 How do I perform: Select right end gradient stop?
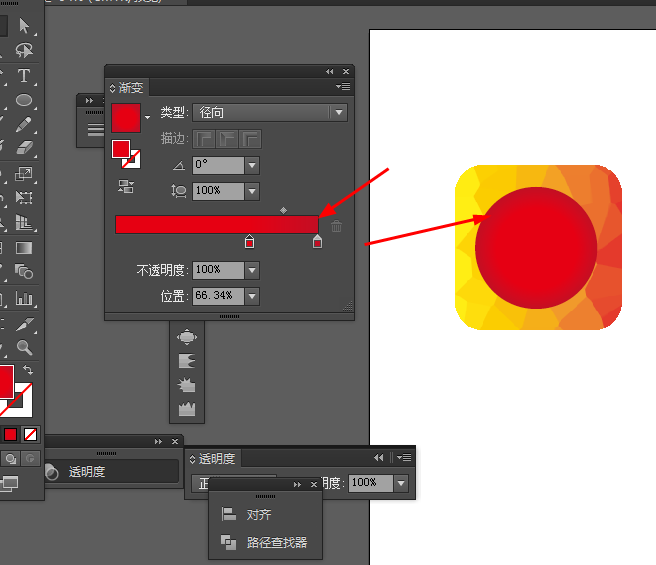[x=318, y=241]
